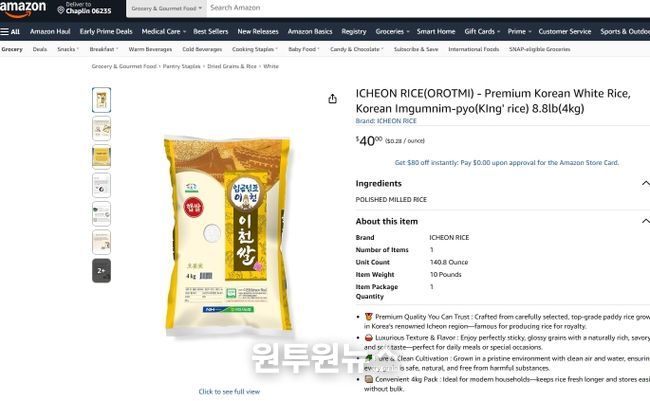This screenshot has height=401, width=650.
Task: Collapse the About this item section
Action: tap(645, 221)
